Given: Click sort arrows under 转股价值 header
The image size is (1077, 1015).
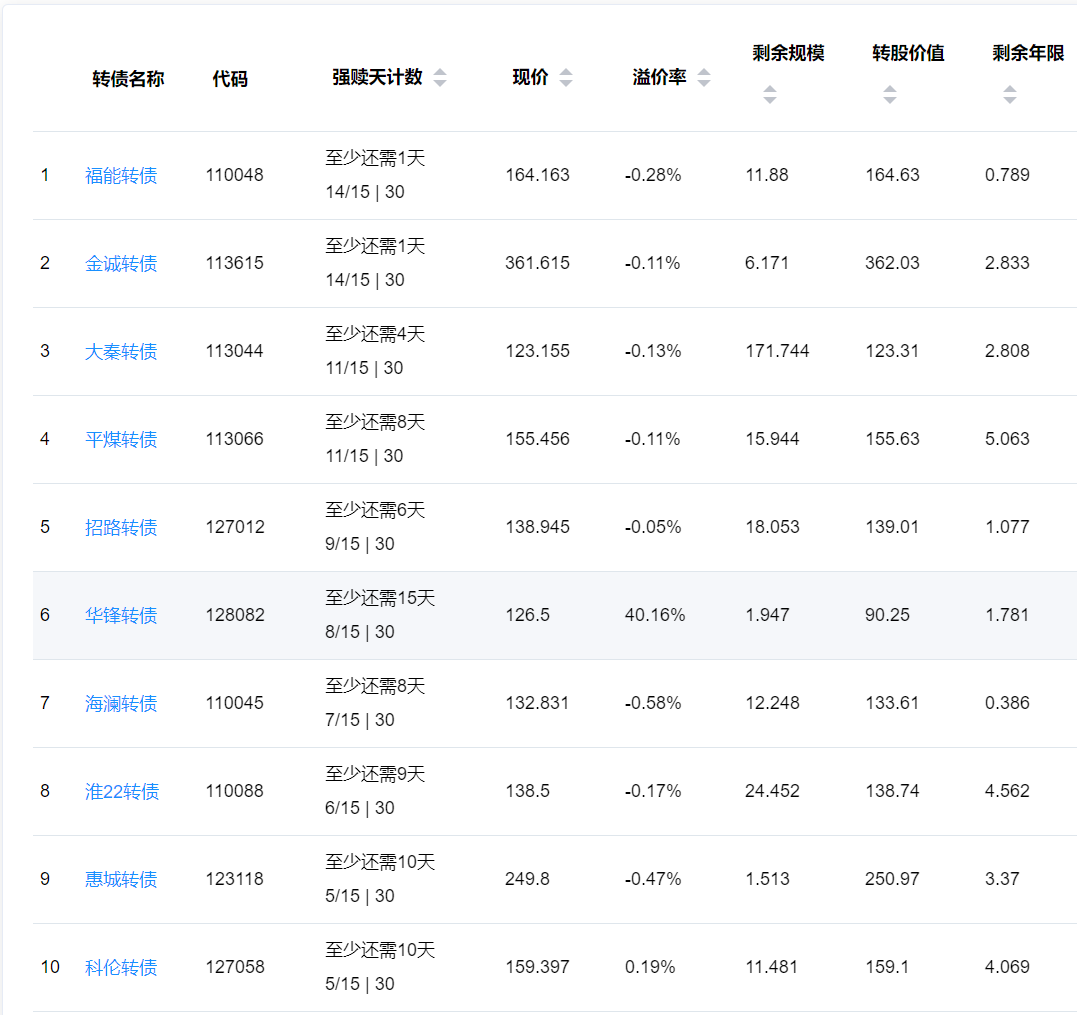Looking at the screenshot, I should click(x=889, y=95).
